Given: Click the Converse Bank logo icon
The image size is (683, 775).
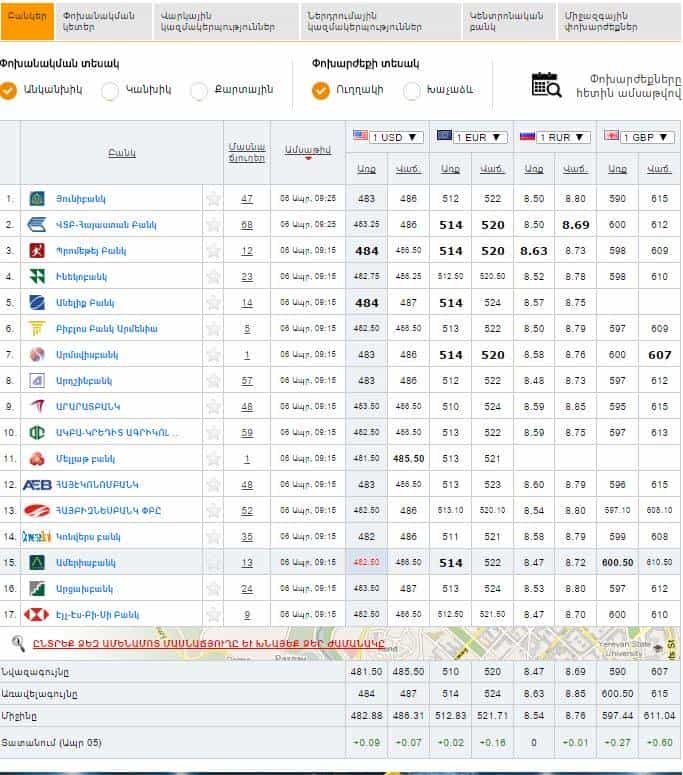Looking at the screenshot, I should [37, 536].
